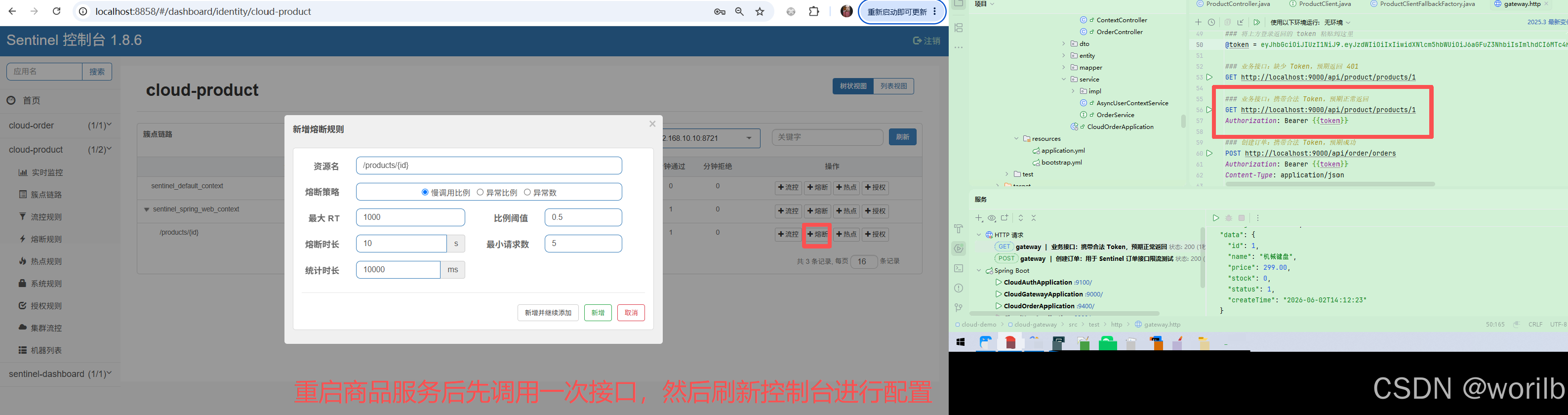1568x415 pixels.
Task: Click the 关键字 filter input
Action: click(x=827, y=137)
